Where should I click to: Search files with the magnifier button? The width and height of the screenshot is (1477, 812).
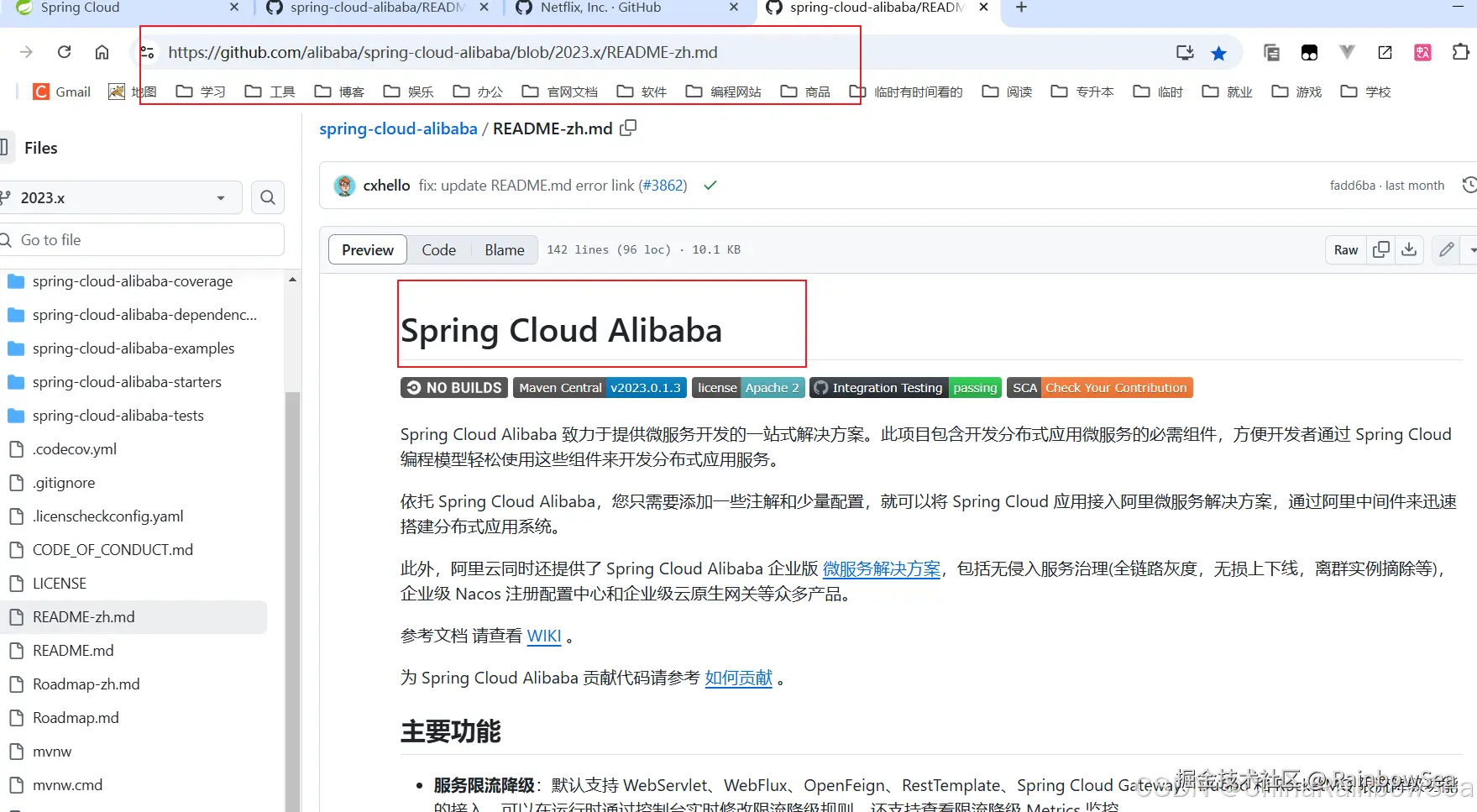click(268, 197)
